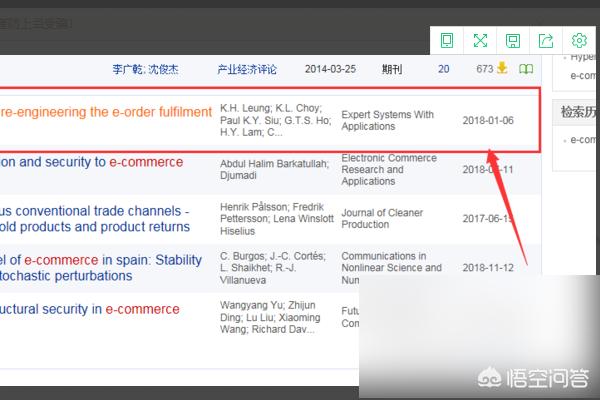Open article on security to e-commerce
The width and height of the screenshot is (600, 400).
point(91,162)
